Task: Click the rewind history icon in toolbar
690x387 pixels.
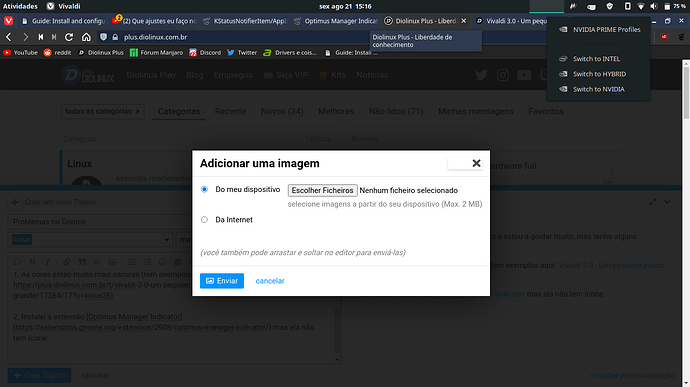Action: point(41,37)
